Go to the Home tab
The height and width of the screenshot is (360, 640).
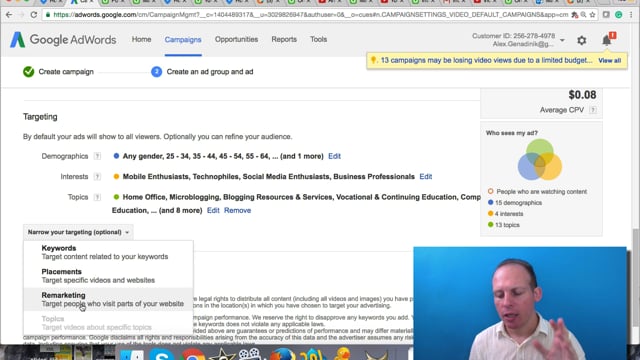pos(141,40)
